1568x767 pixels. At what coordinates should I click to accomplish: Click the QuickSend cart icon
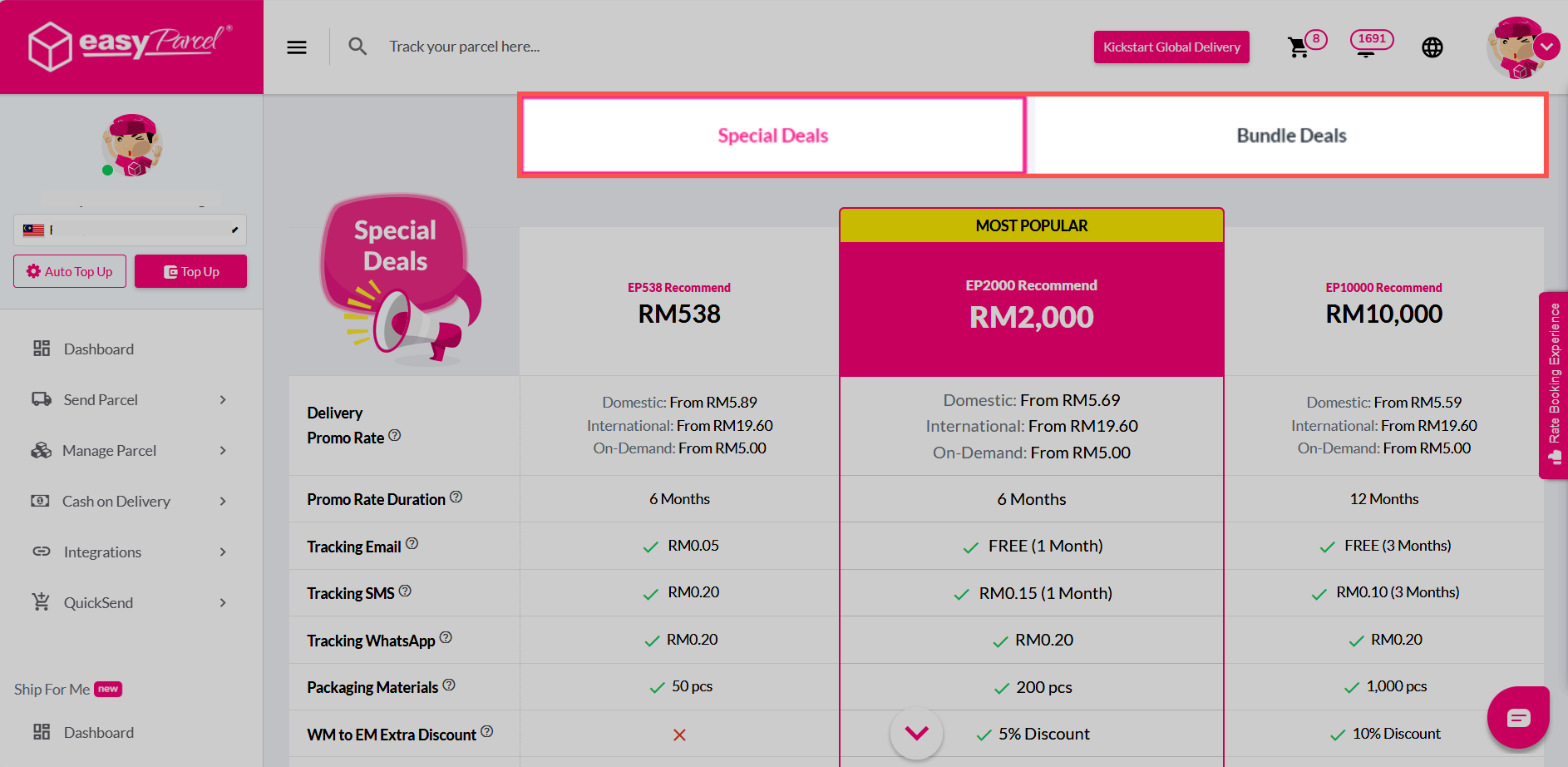pyautogui.click(x=41, y=601)
